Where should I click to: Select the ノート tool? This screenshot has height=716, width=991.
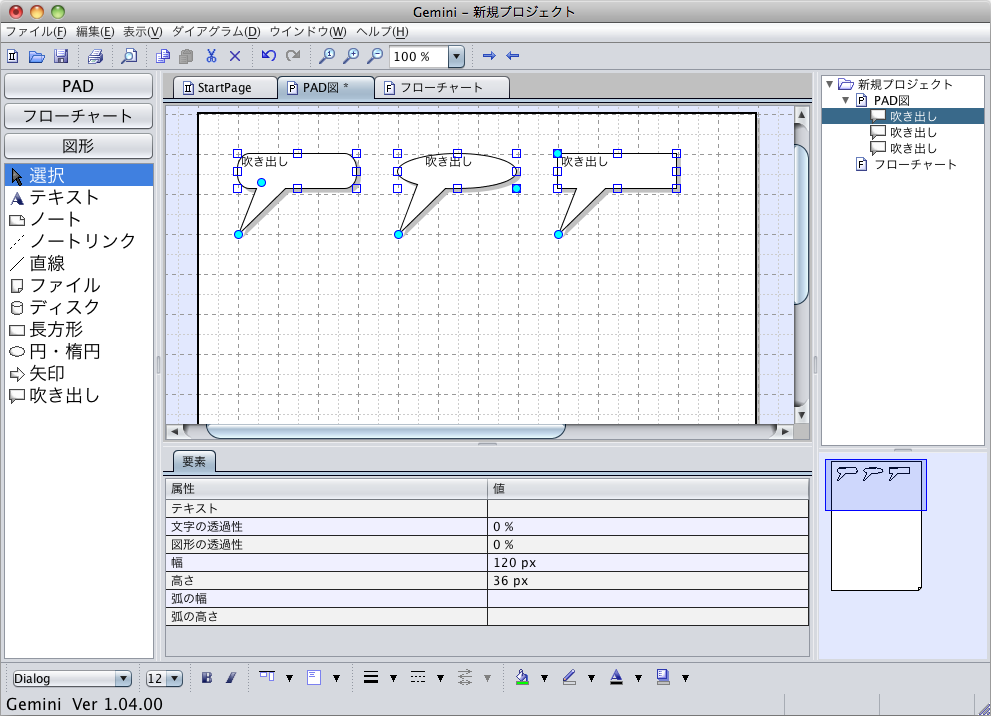point(79,219)
